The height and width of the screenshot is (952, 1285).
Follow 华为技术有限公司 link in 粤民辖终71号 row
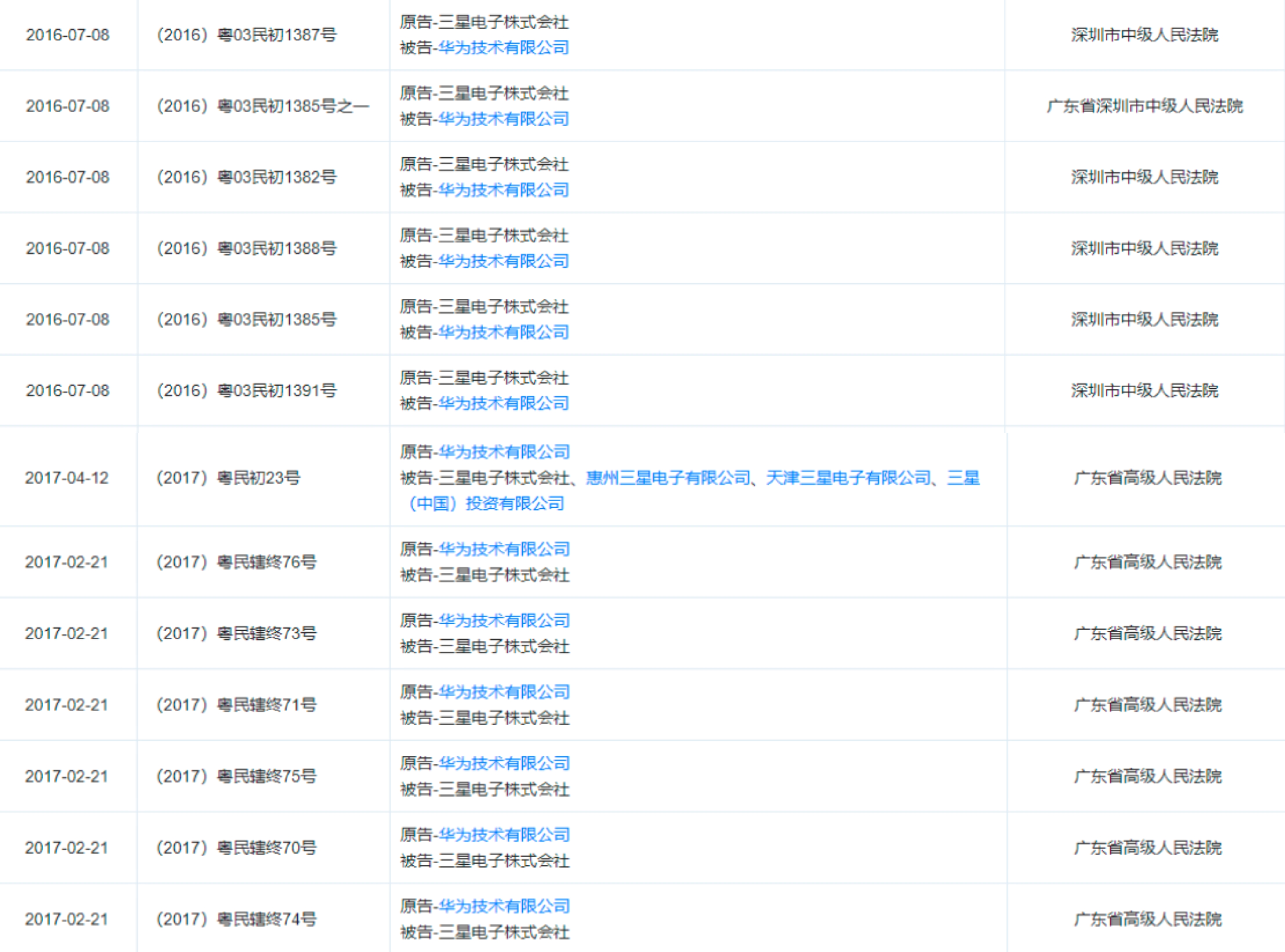click(504, 692)
